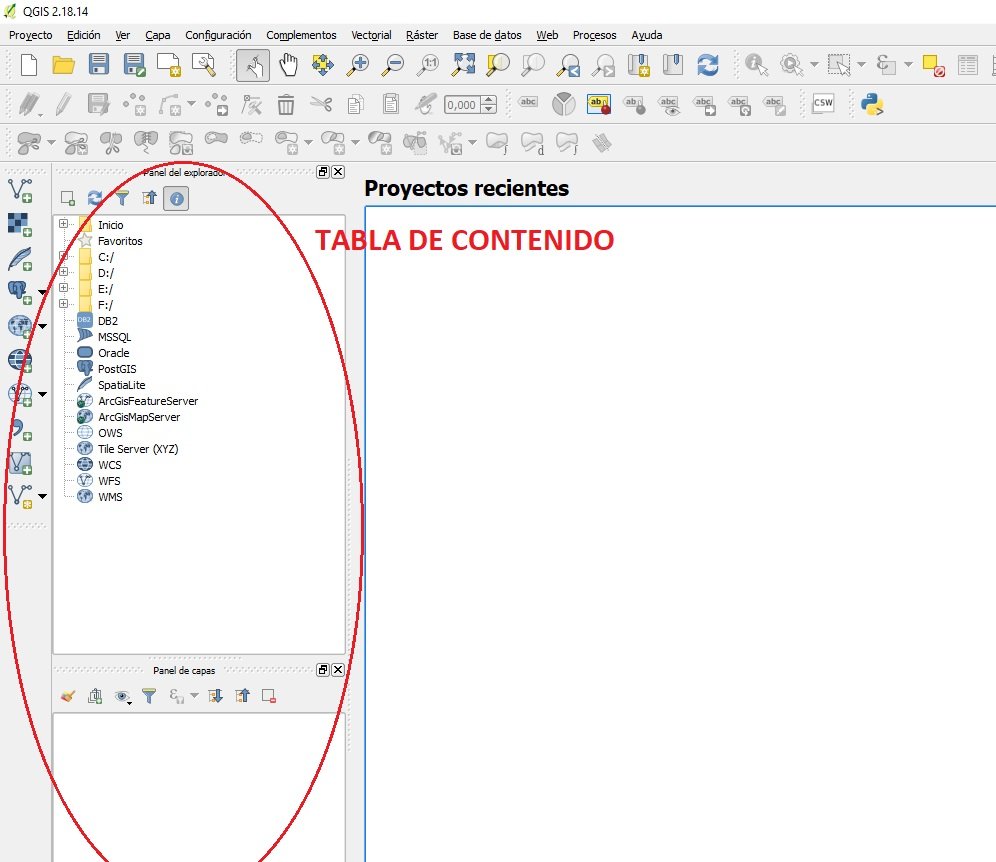The height and width of the screenshot is (862, 996).
Task: Click Expand All in the layers panel
Action: click(x=215, y=696)
